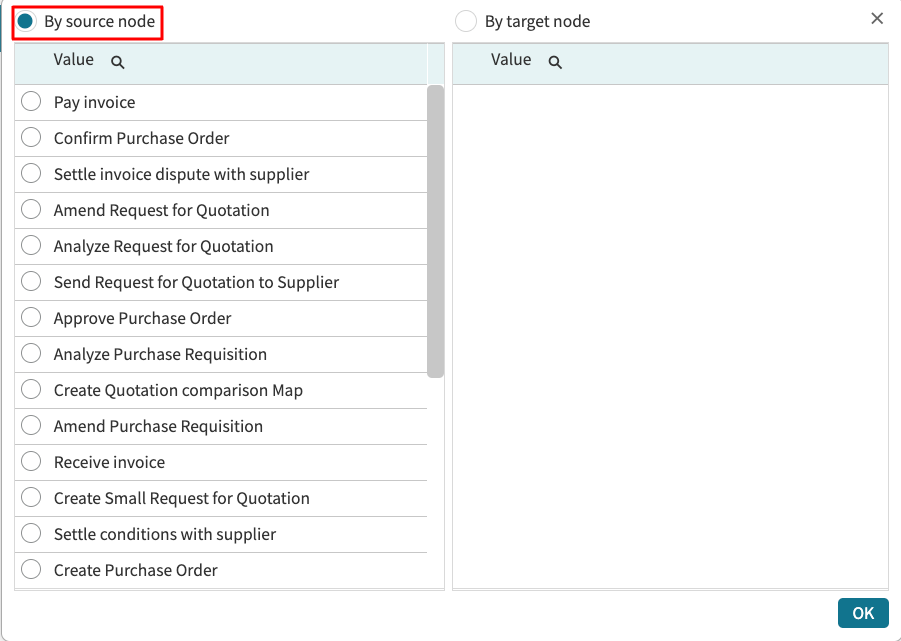Click the OK button
901x641 pixels.
pyautogui.click(x=862, y=613)
